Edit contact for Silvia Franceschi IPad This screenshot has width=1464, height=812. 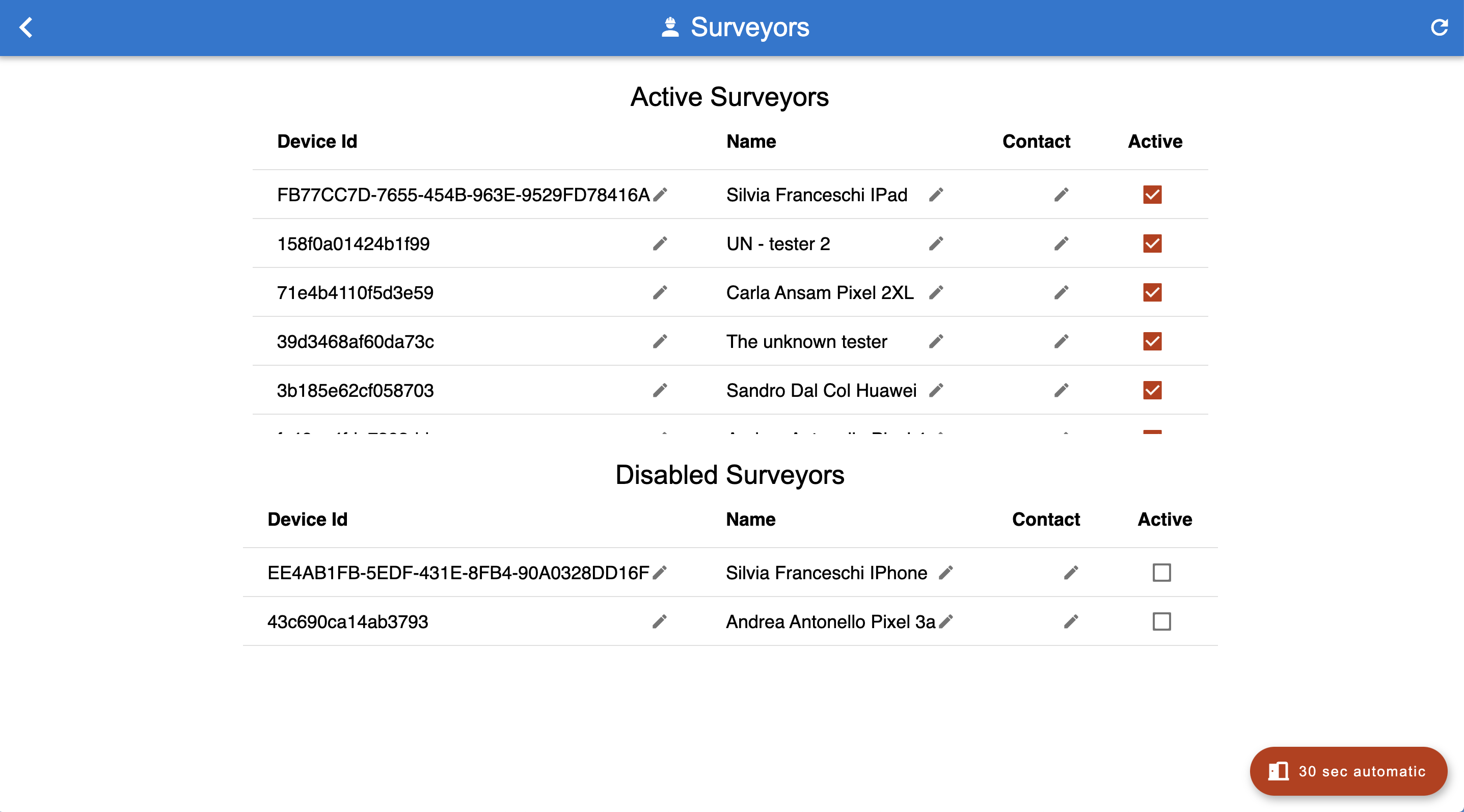pos(1061,195)
